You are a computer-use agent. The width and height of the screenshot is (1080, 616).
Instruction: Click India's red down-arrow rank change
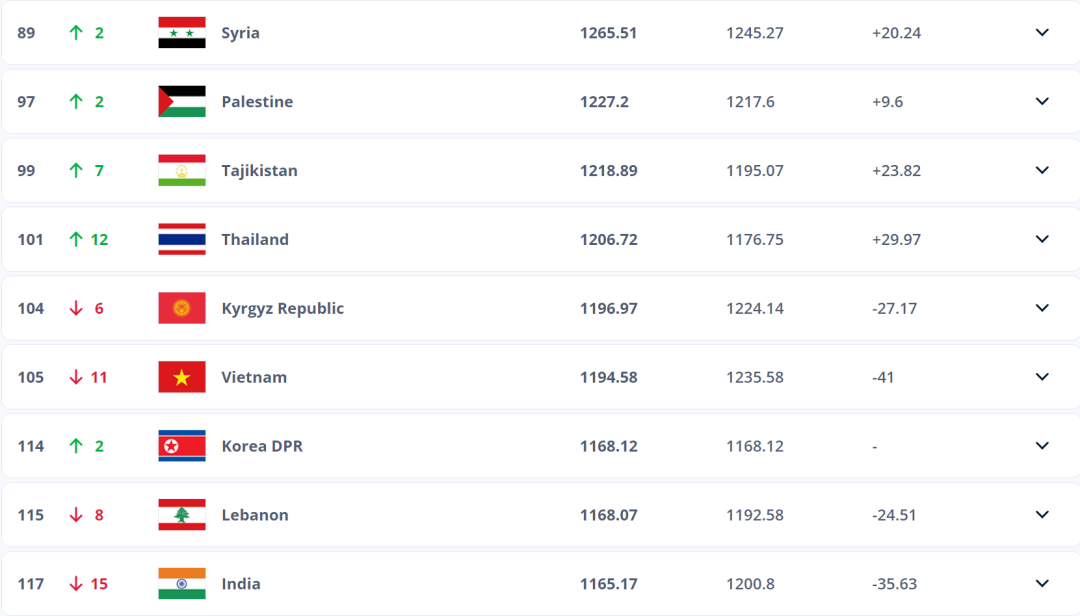[89, 584]
